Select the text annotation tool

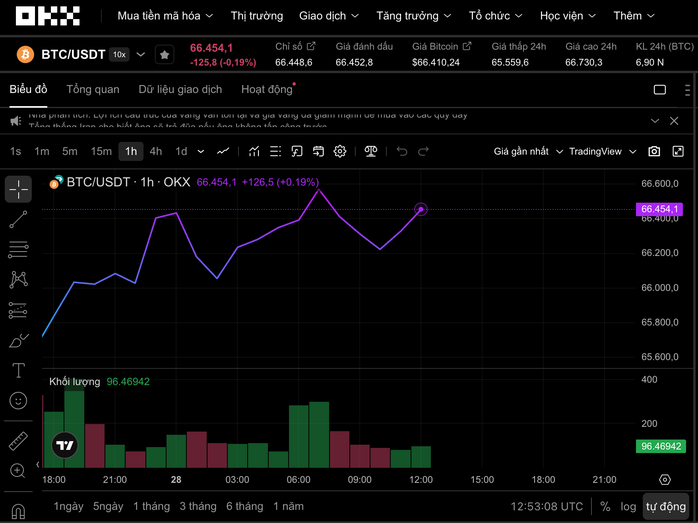[x=18, y=370]
